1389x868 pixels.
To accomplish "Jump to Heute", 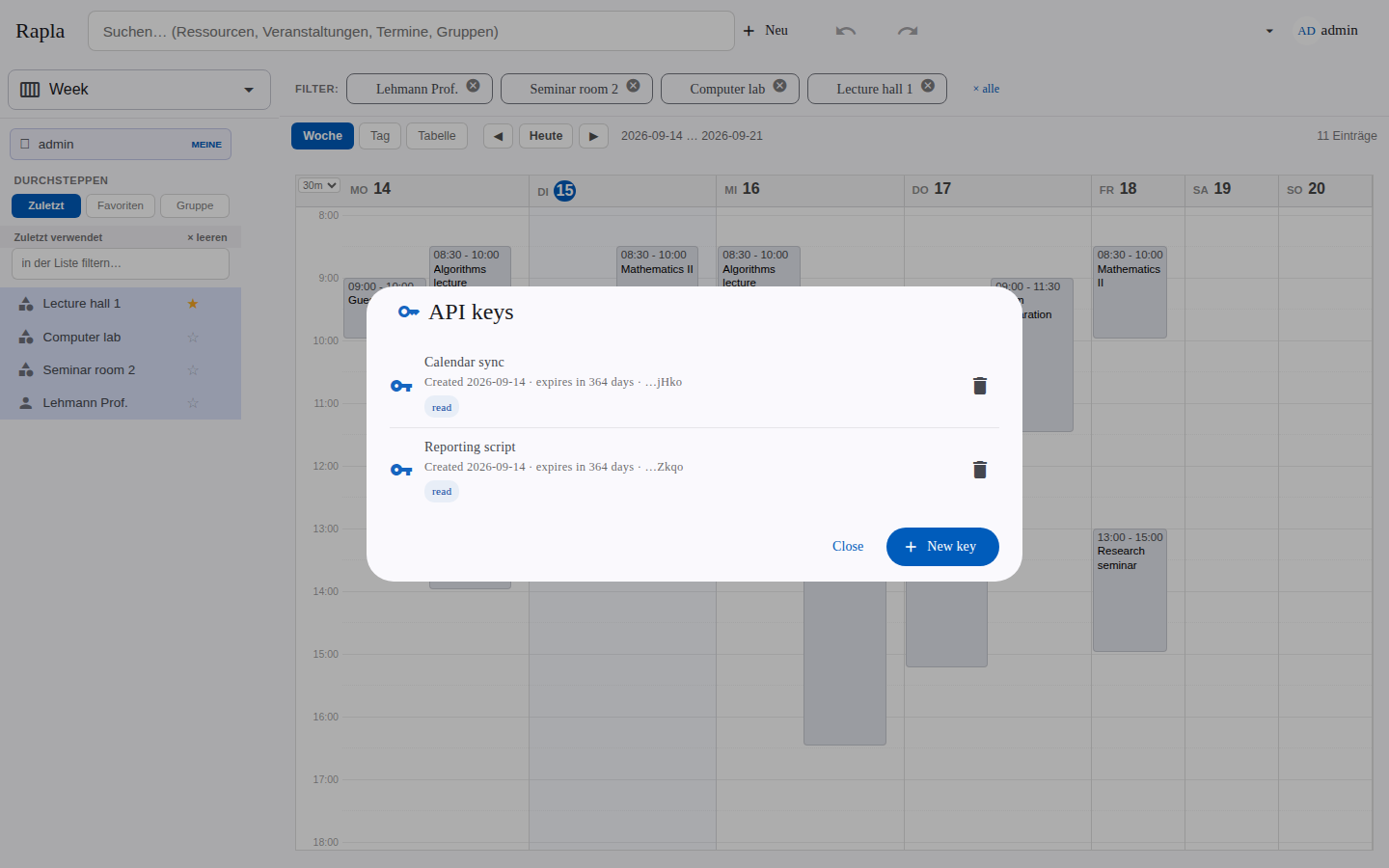I will click(546, 136).
